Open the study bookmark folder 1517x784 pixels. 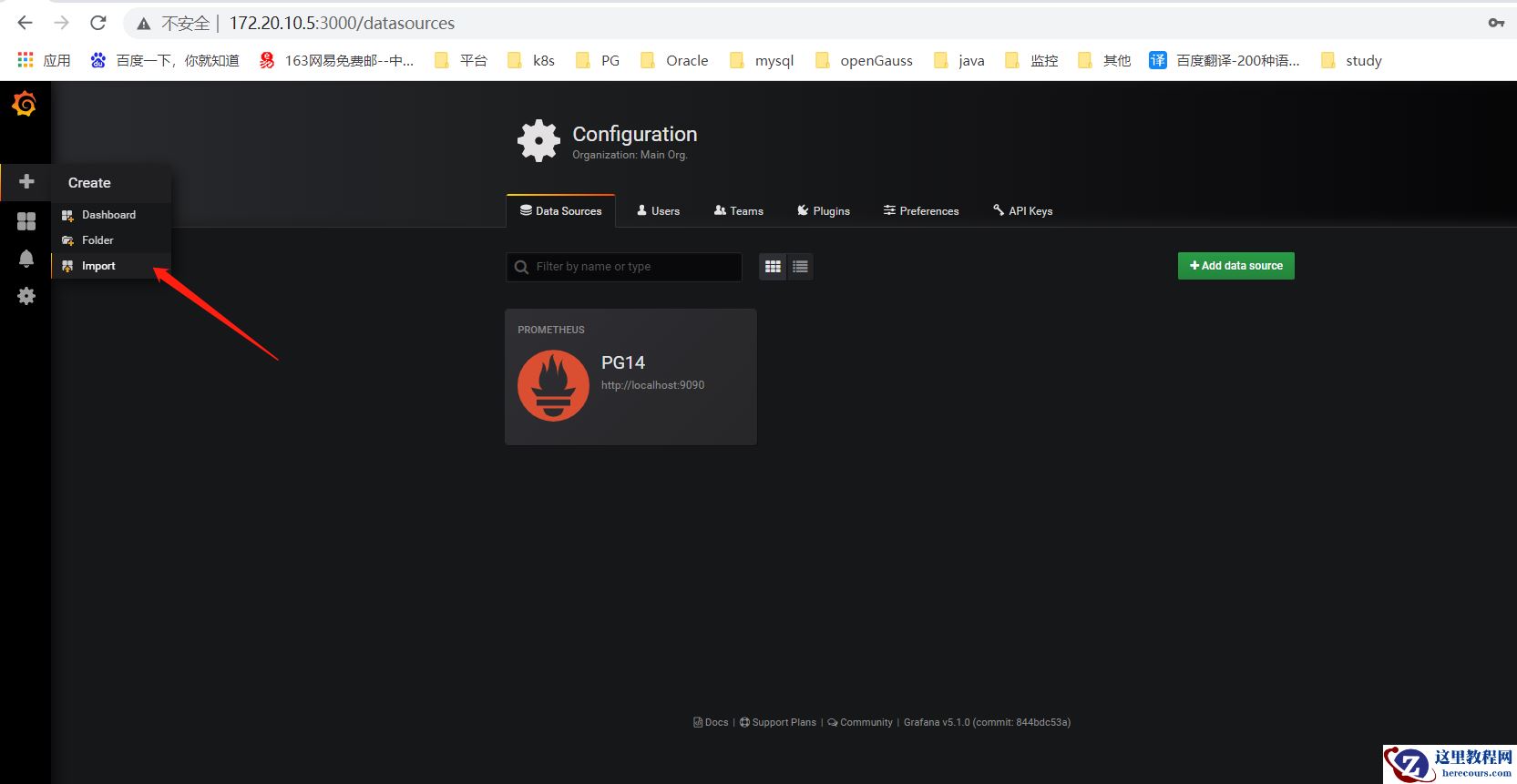coord(1351,60)
